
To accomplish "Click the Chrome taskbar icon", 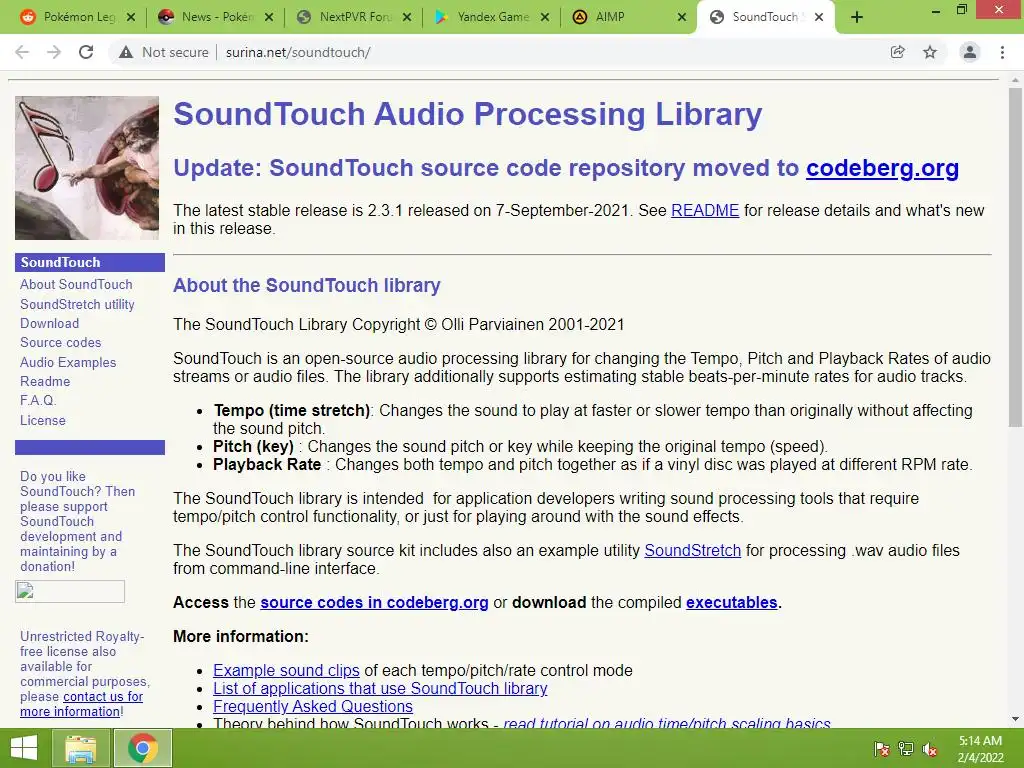I will tap(142, 748).
